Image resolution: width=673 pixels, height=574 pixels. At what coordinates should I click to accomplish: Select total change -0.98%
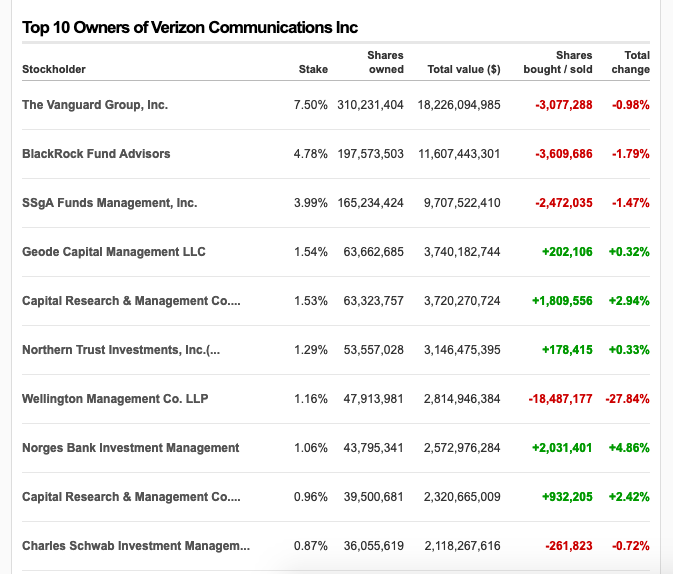click(x=631, y=105)
